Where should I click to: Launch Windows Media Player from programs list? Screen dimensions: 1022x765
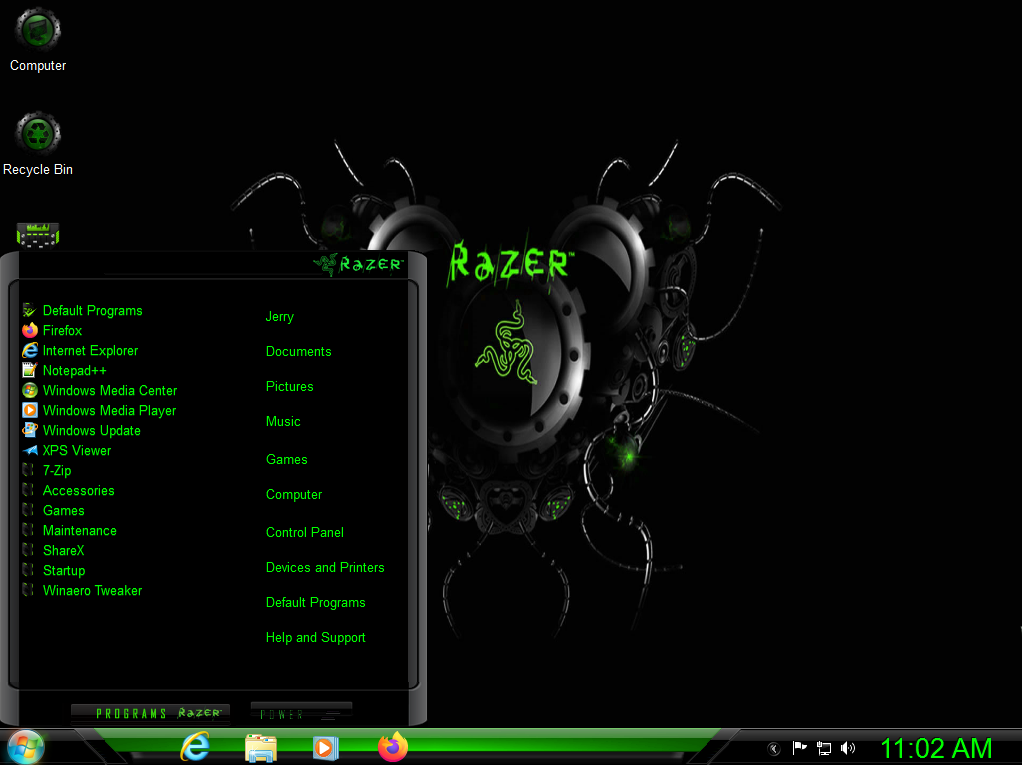click(99, 411)
